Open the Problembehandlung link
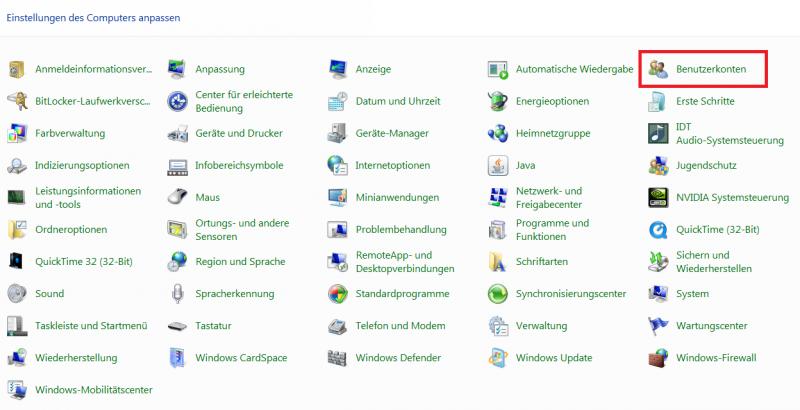This screenshot has width=800, height=410. (401, 229)
